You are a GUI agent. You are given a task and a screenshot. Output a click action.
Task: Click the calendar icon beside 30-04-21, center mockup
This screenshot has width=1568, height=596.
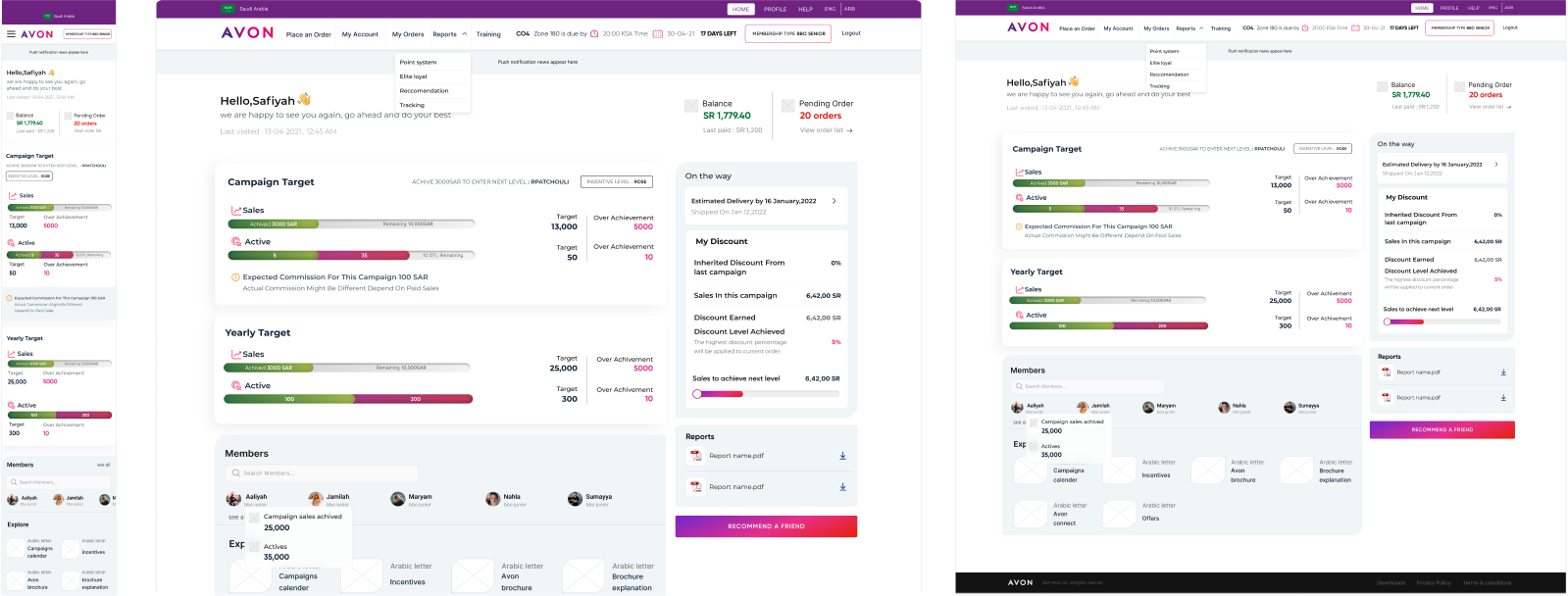pos(657,33)
